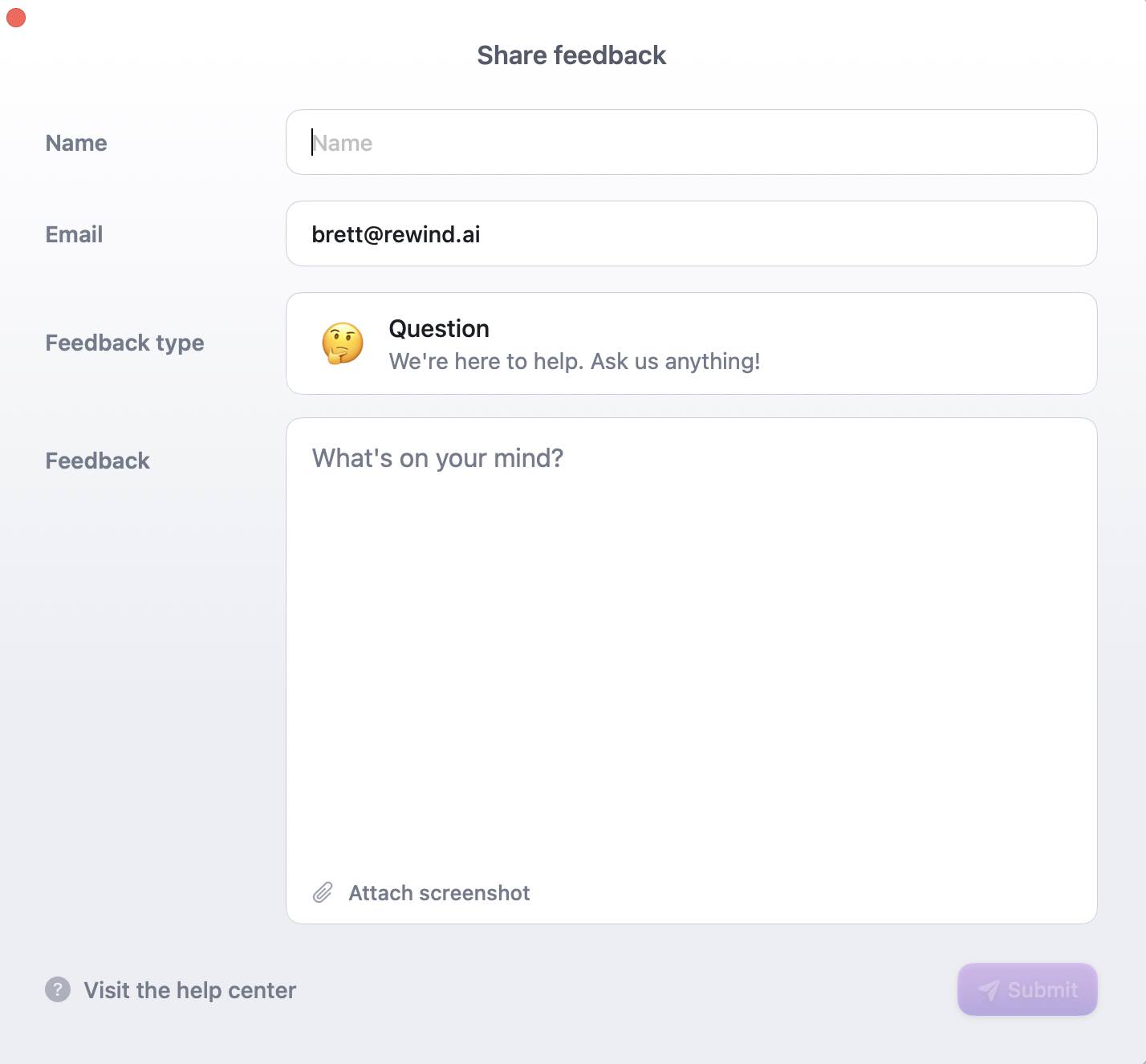This screenshot has height=1064, width=1146.
Task: Close the Share feedback window
Action: click(16, 18)
